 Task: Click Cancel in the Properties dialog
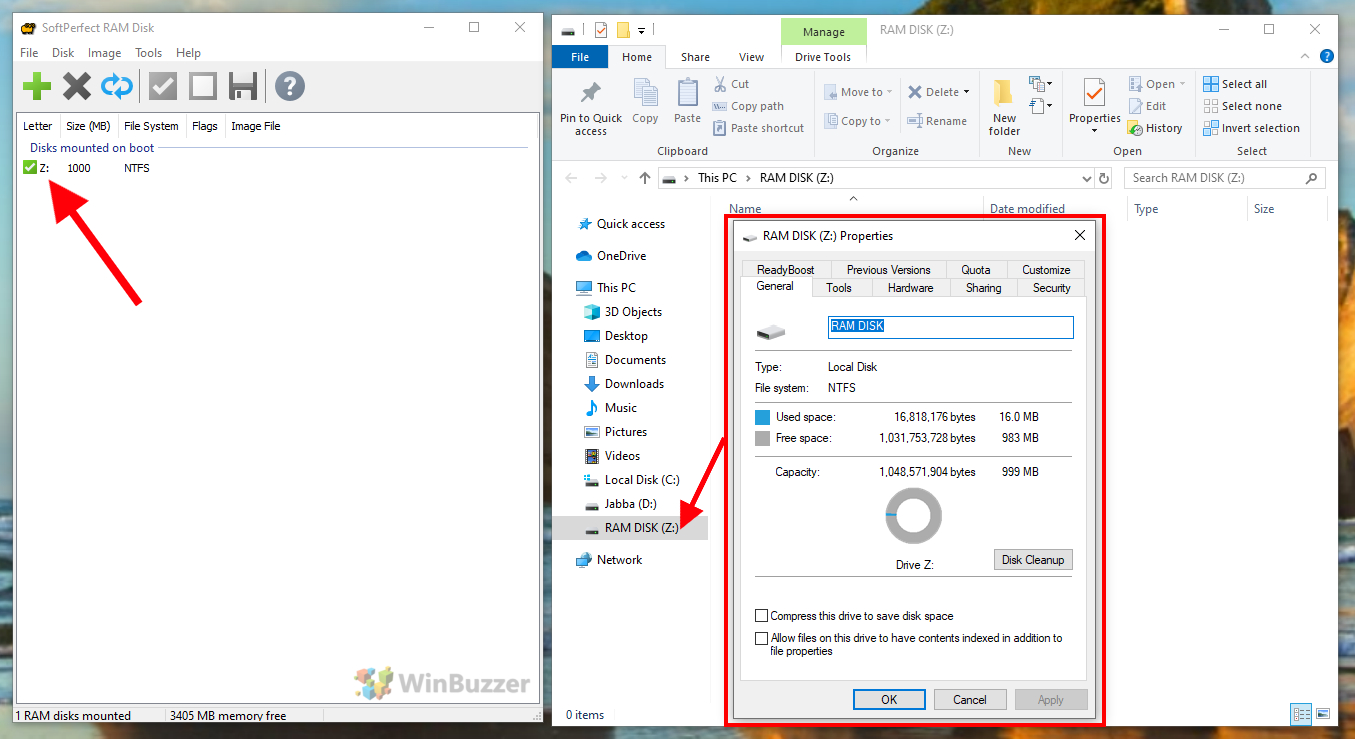969,700
